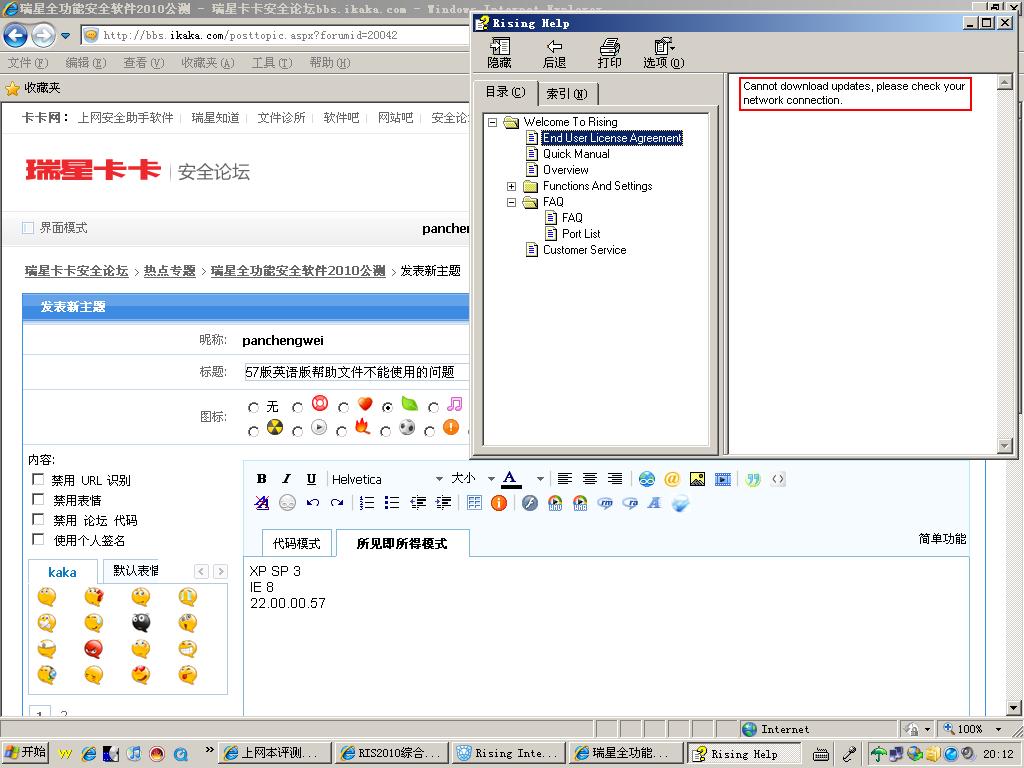
Task: Open Quick Manual in the help tree
Action: pos(576,154)
